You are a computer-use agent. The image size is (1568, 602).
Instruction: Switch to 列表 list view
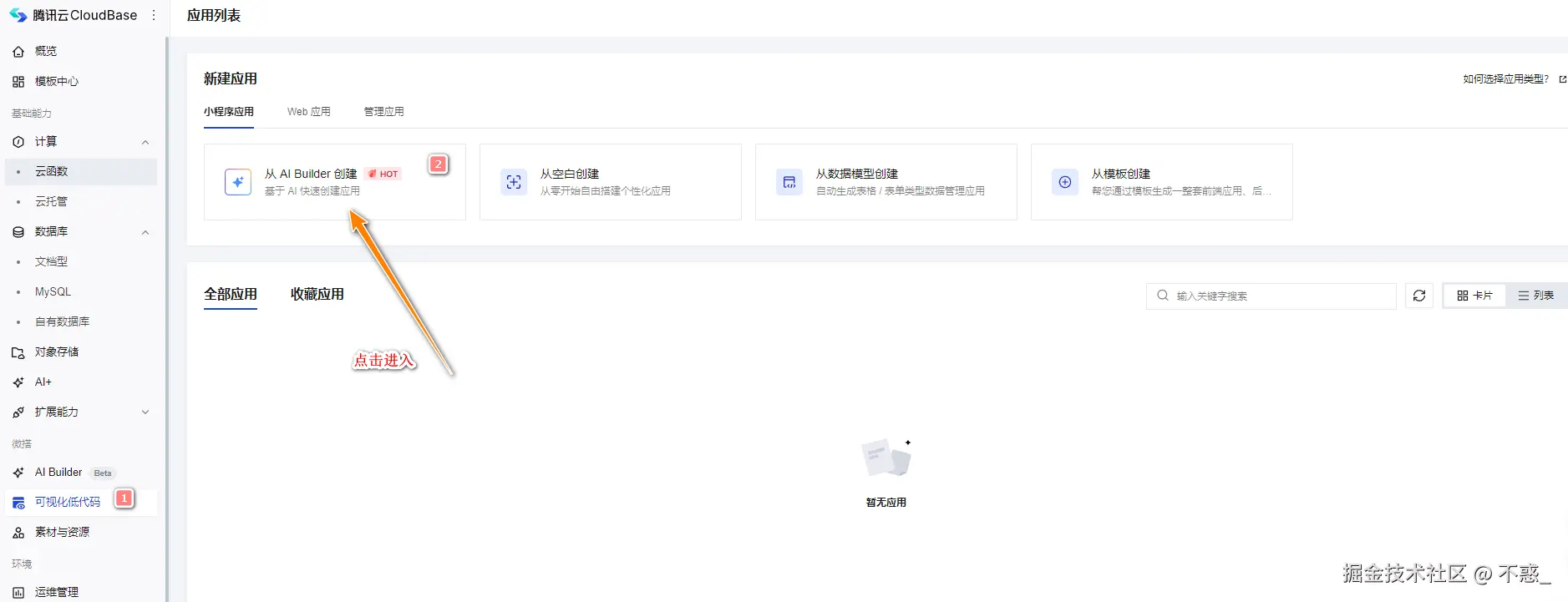coord(1536,296)
